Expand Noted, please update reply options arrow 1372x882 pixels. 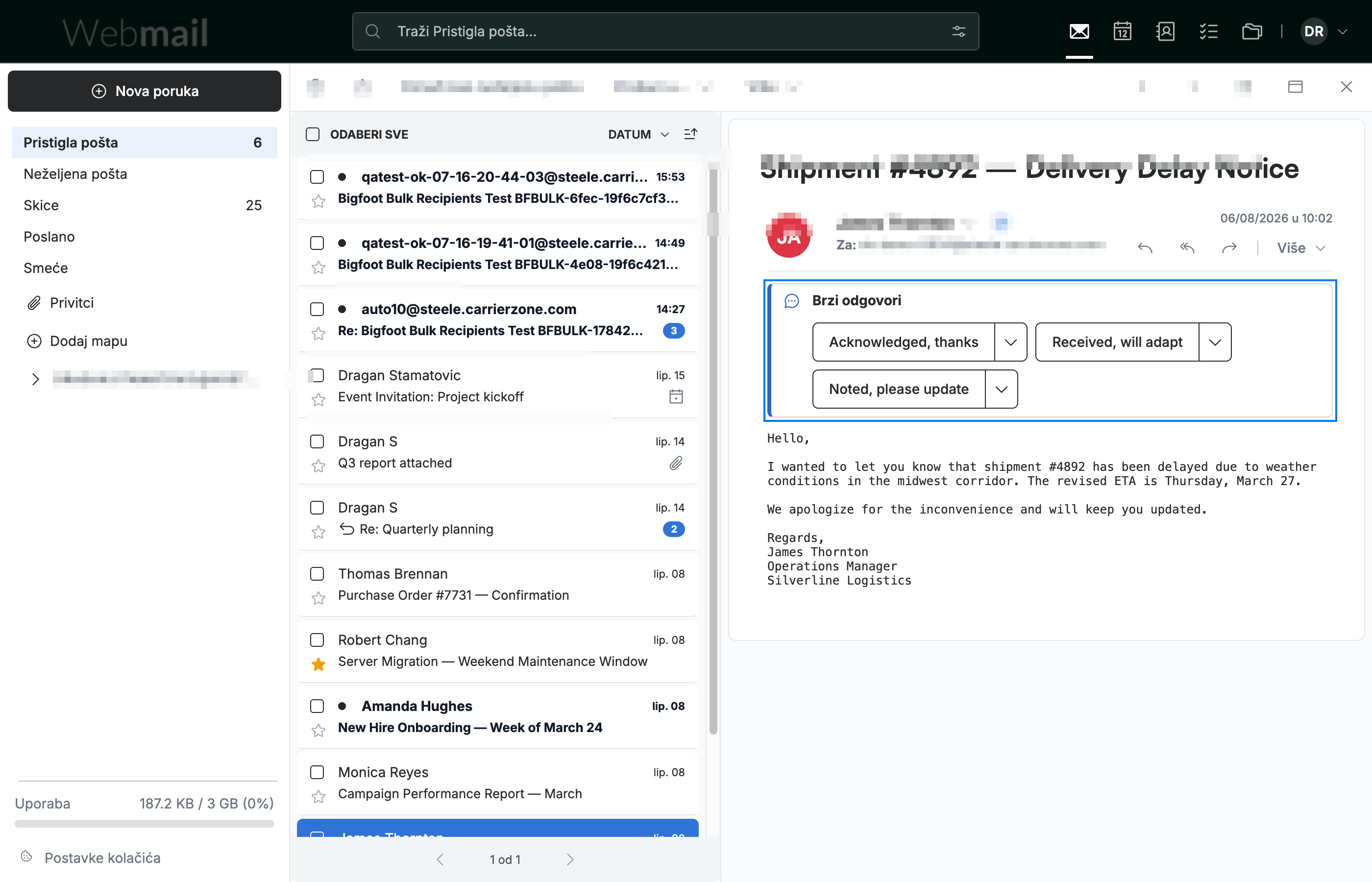coord(1001,389)
